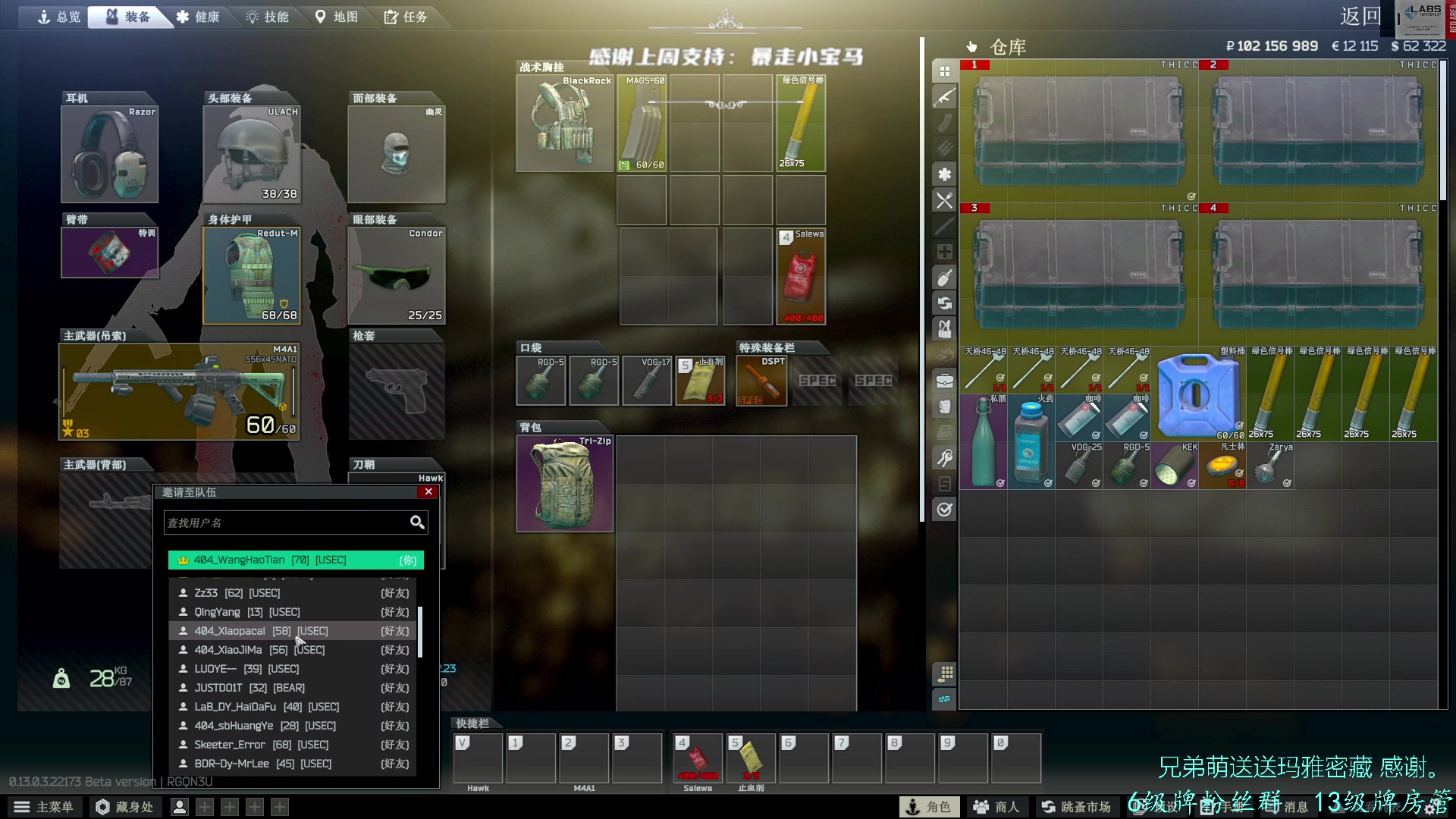Select the Zarya grenade in the stash
1456x819 pixels.
[1270, 465]
